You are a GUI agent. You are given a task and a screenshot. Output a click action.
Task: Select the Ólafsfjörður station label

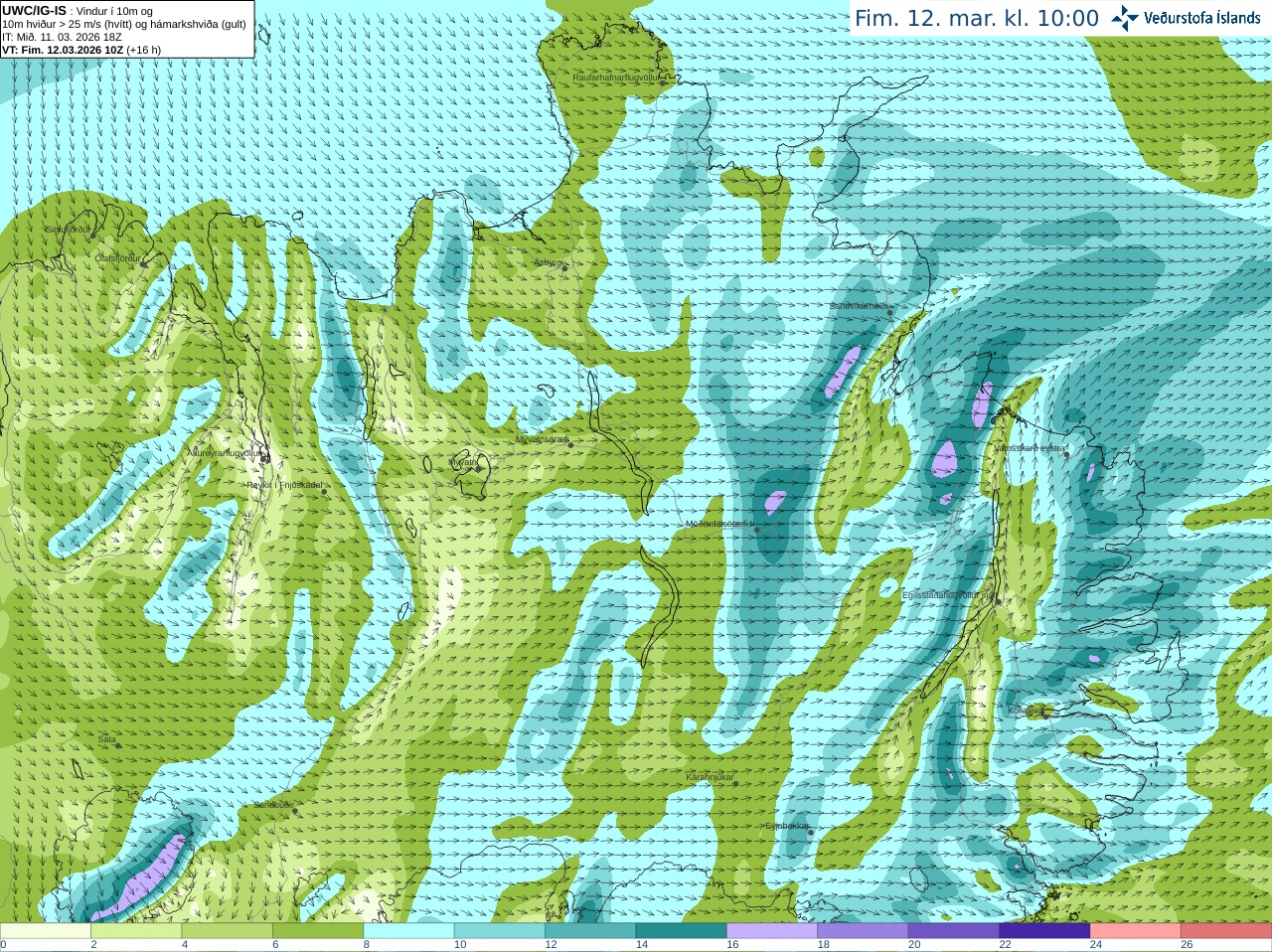(117, 257)
